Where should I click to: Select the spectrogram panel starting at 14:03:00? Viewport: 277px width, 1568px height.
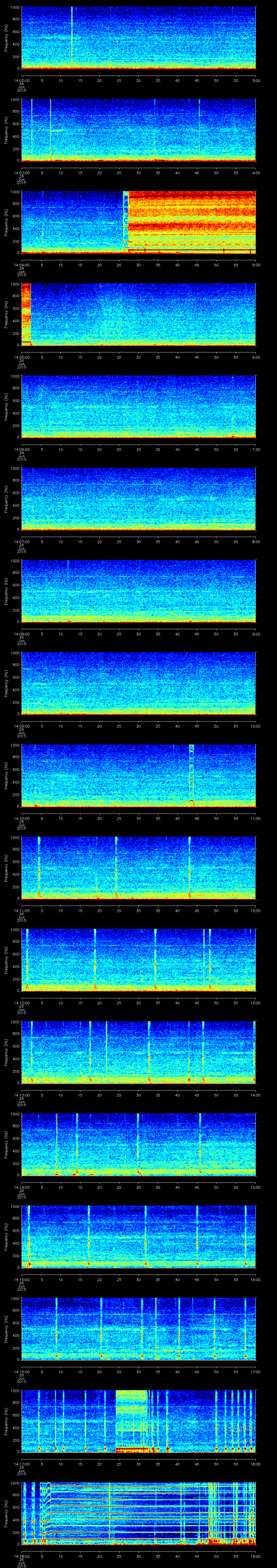(138, 130)
